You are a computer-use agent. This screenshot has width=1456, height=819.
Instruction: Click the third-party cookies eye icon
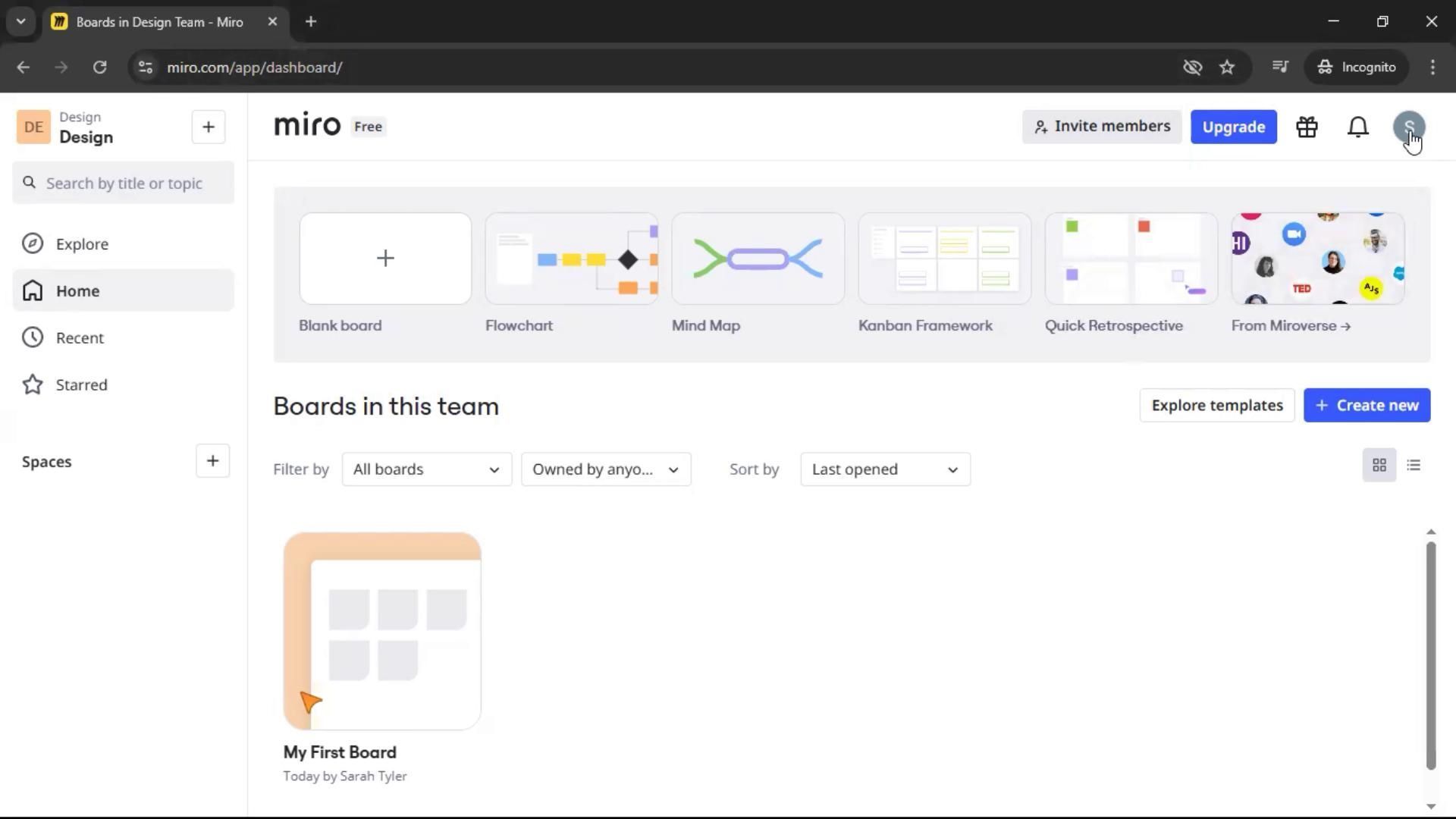click(x=1192, y=67)
